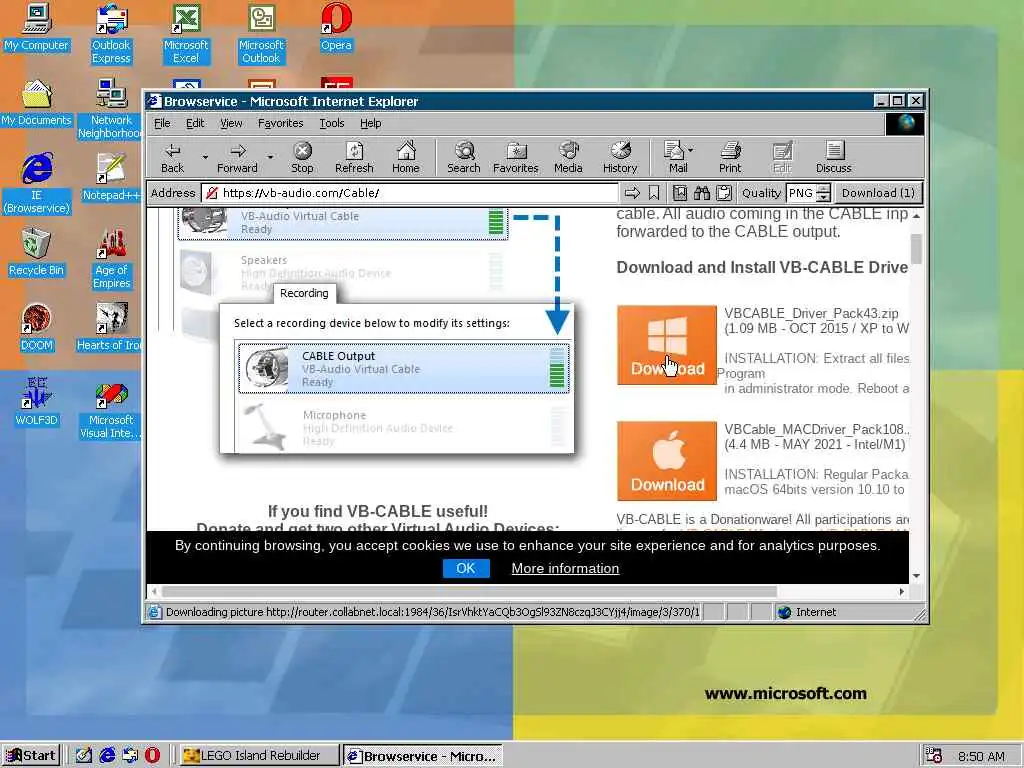Click the Start button

31,756
